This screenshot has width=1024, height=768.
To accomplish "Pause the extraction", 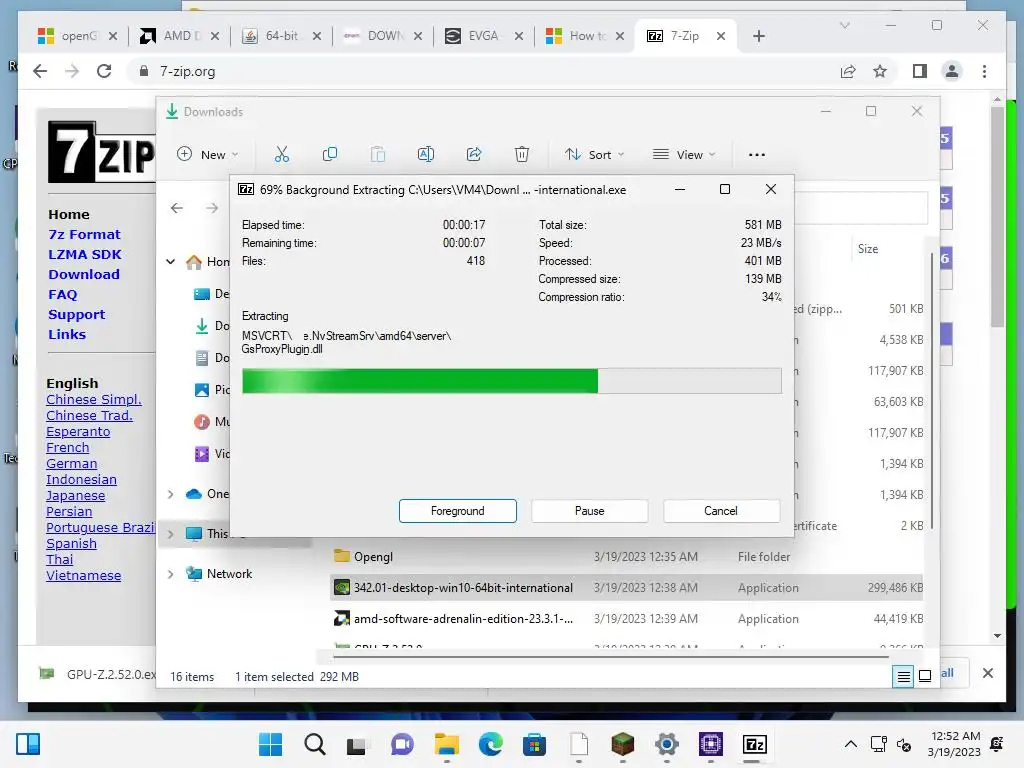I will 589,511.
